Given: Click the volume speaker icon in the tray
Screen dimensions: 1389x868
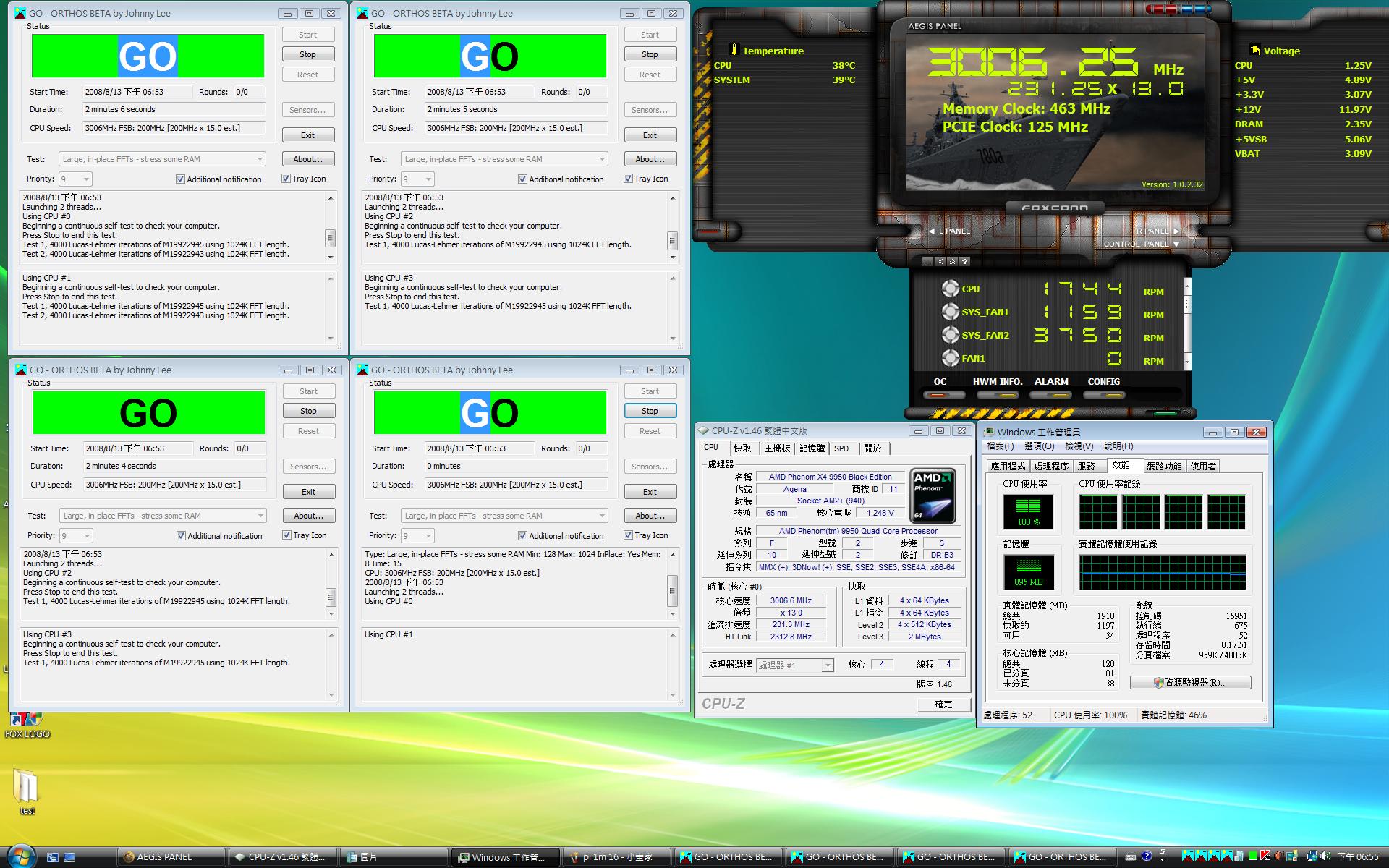Looking at the screenshot, I should tap(1325, 856).
